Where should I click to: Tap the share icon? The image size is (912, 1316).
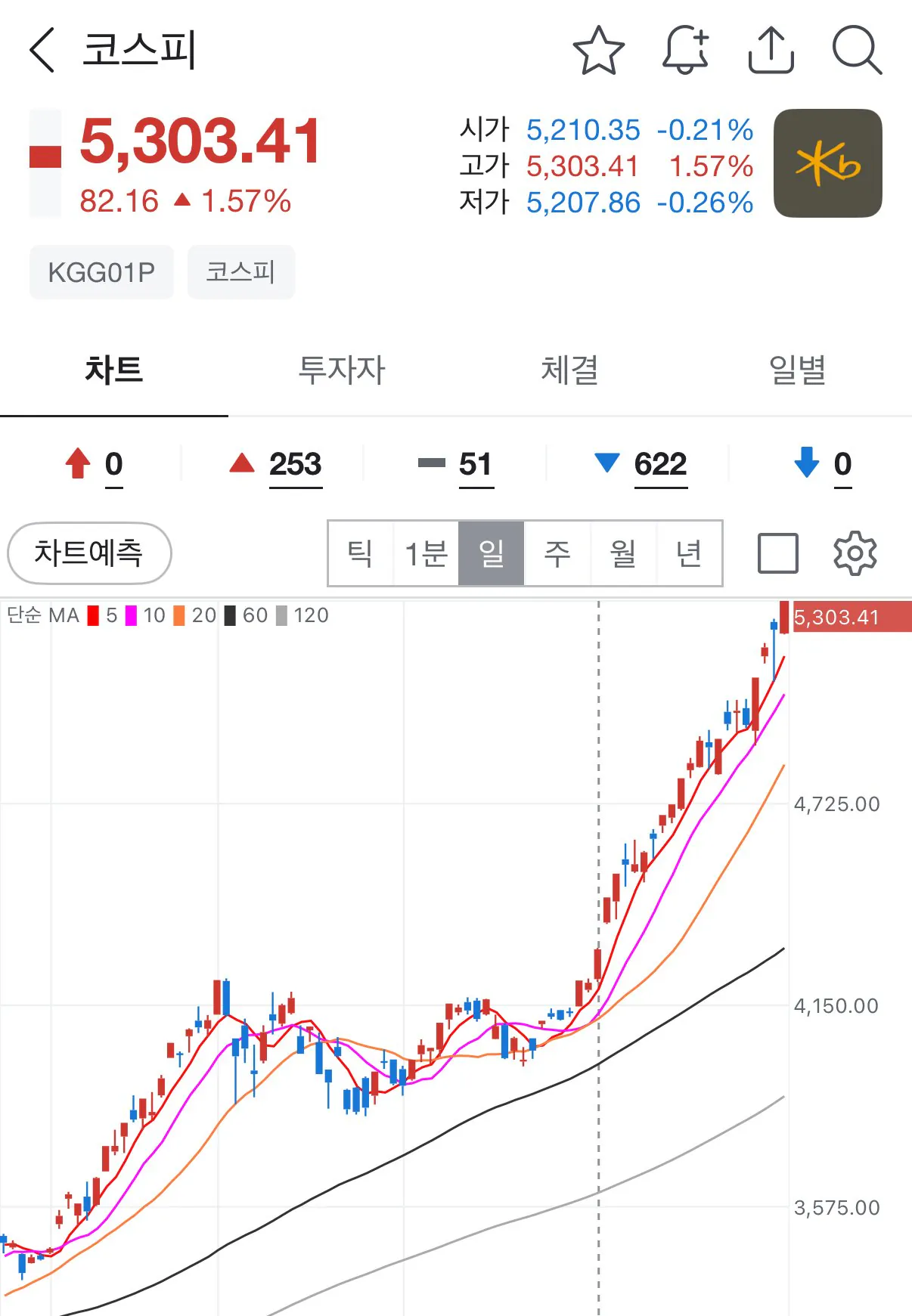771,51
